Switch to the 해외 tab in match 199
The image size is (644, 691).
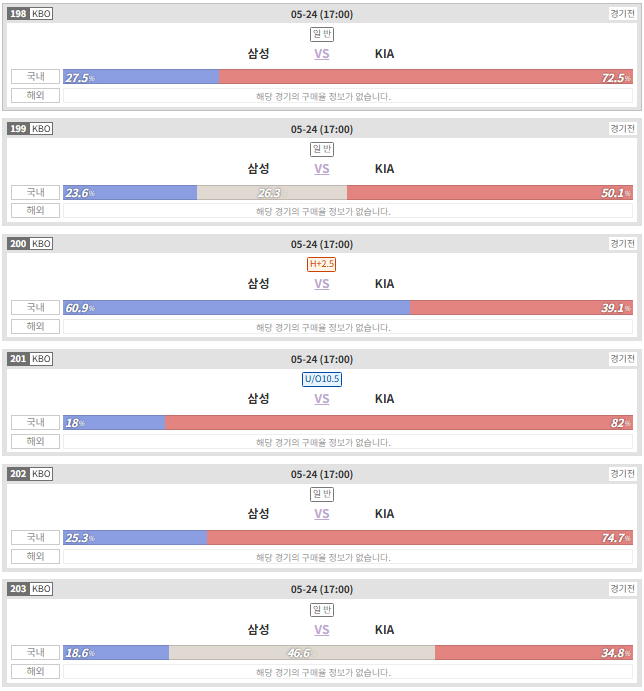[35, 211]
